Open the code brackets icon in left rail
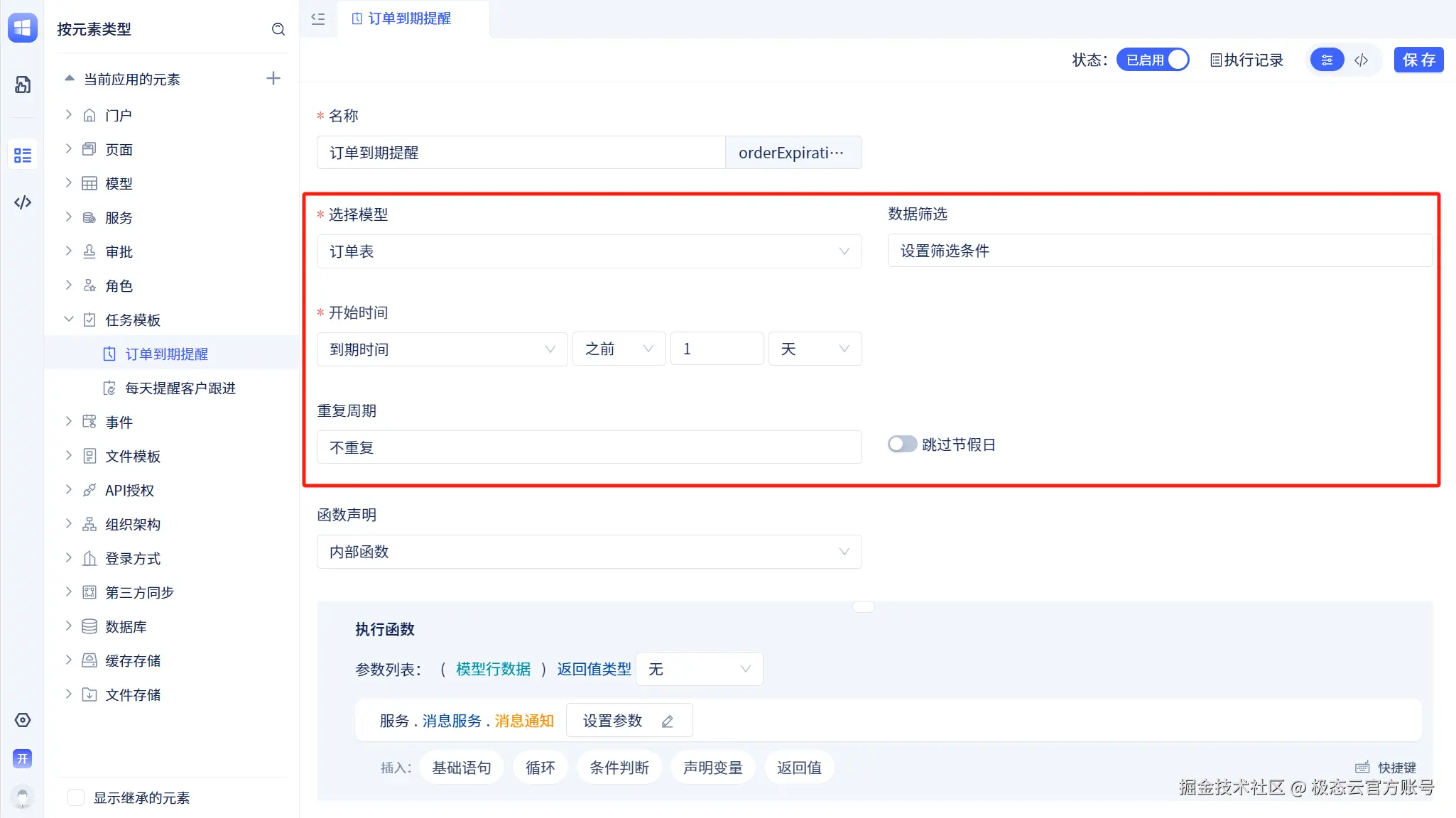The image size is (1456, 818). (23, 202)
